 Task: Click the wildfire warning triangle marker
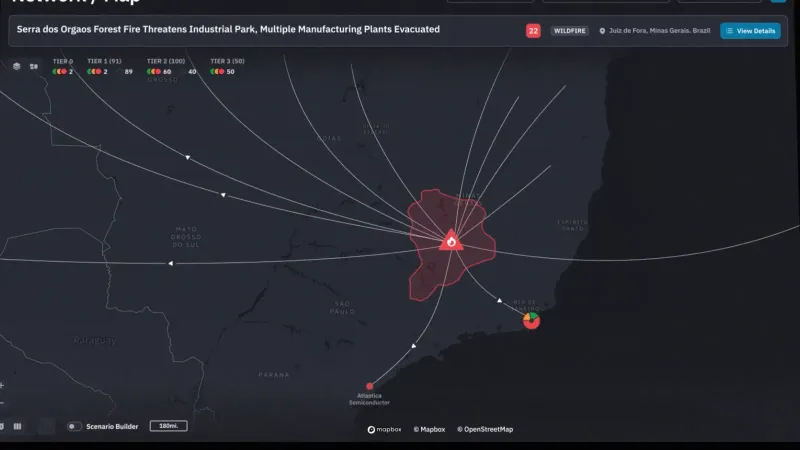coord(451,241)
